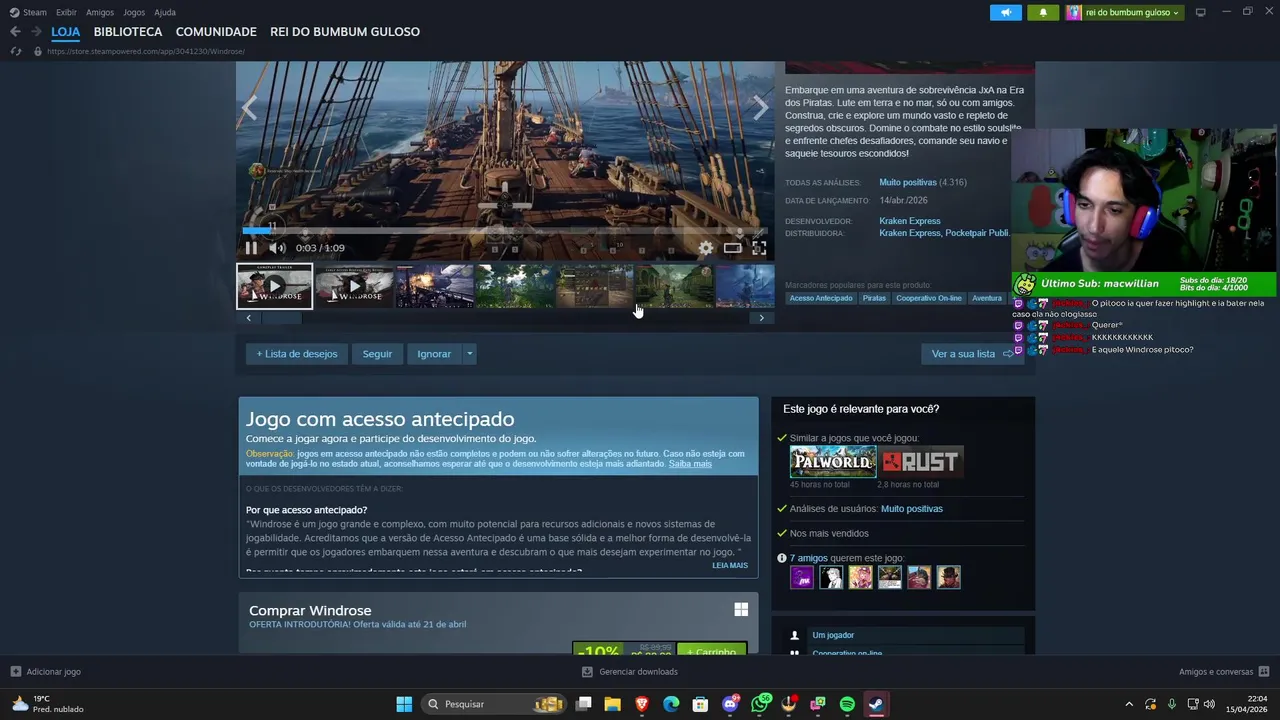Open the Ajuda menu
This screenshot has width=1280, height=720.
(165, 12)
